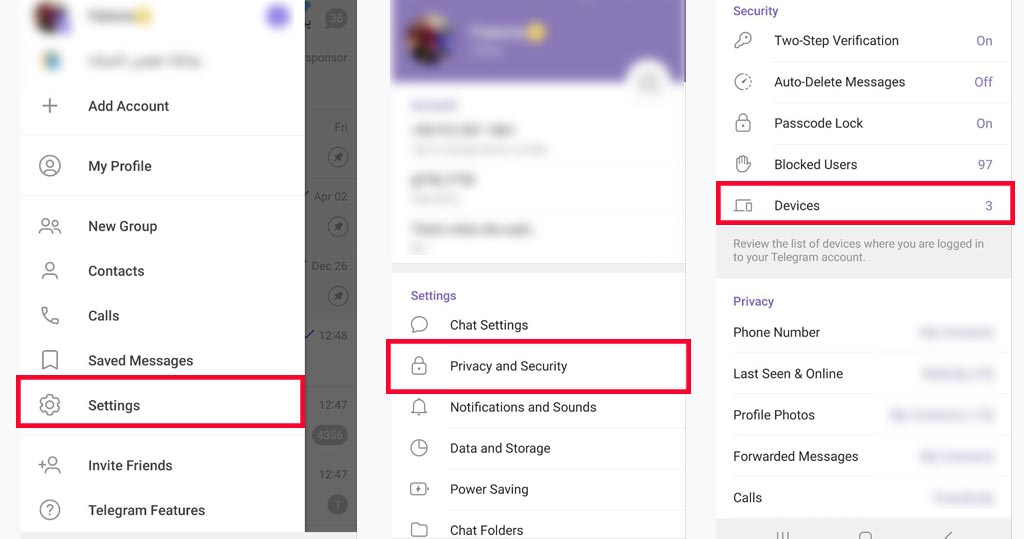The width and height of the screenshot is (1024, 539).
Task: Click the Chat Settings speech bubble icon
Action: tap(419, 325)
